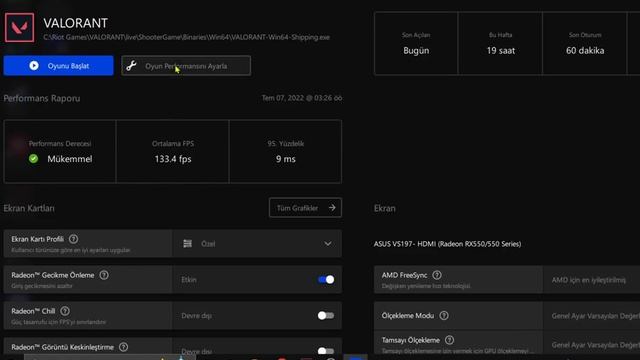
Task: Click the green Mükemmel checkmark icon
Action: tap(33, 159)
